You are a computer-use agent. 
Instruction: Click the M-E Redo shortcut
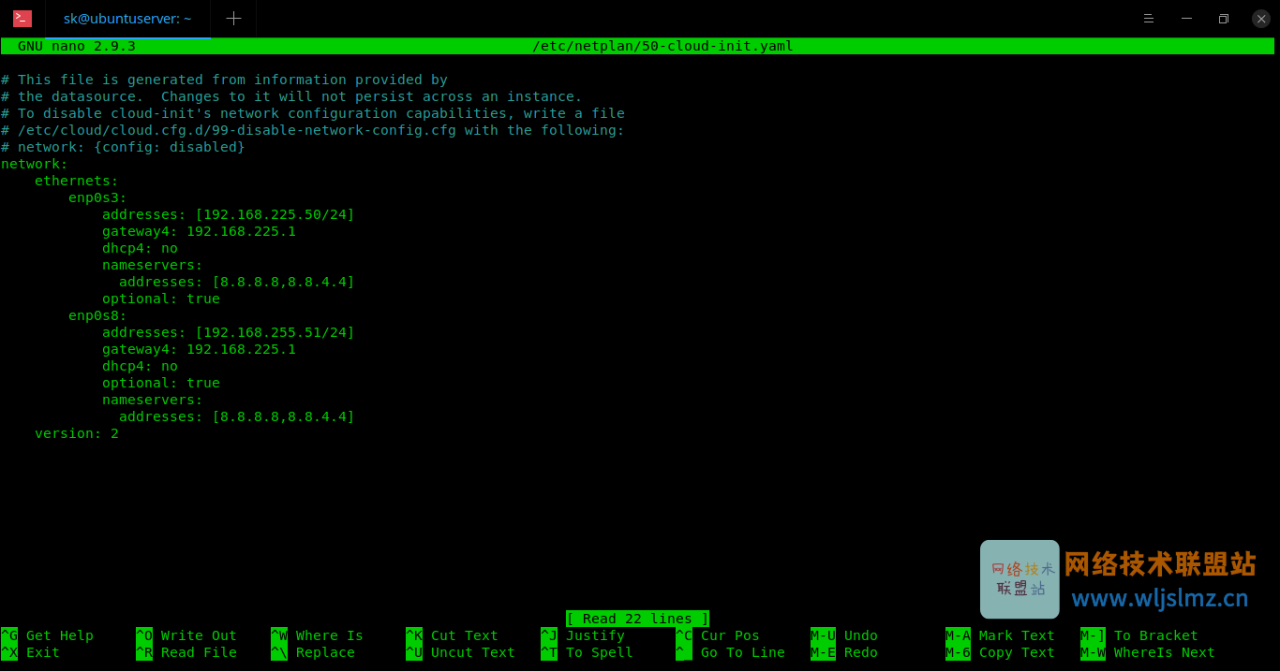click(x=844, y=653)
